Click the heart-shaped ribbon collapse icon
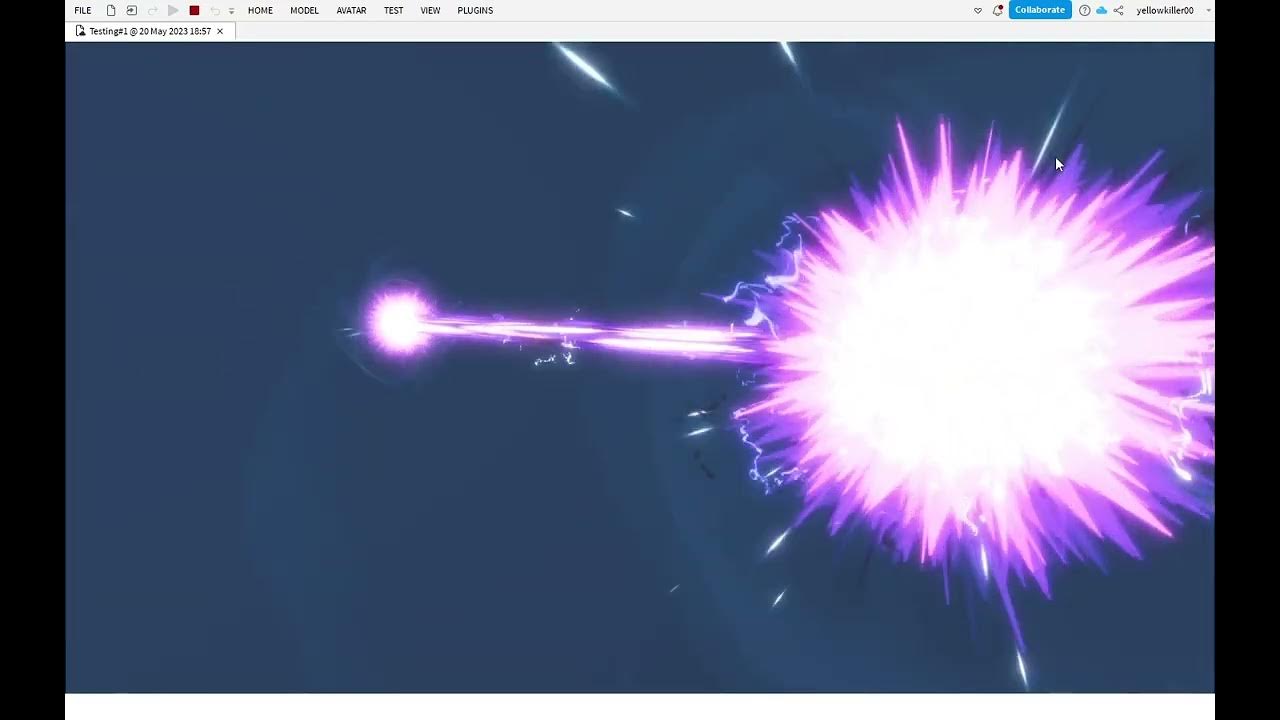1280x720 pixels. pos(978,10)
